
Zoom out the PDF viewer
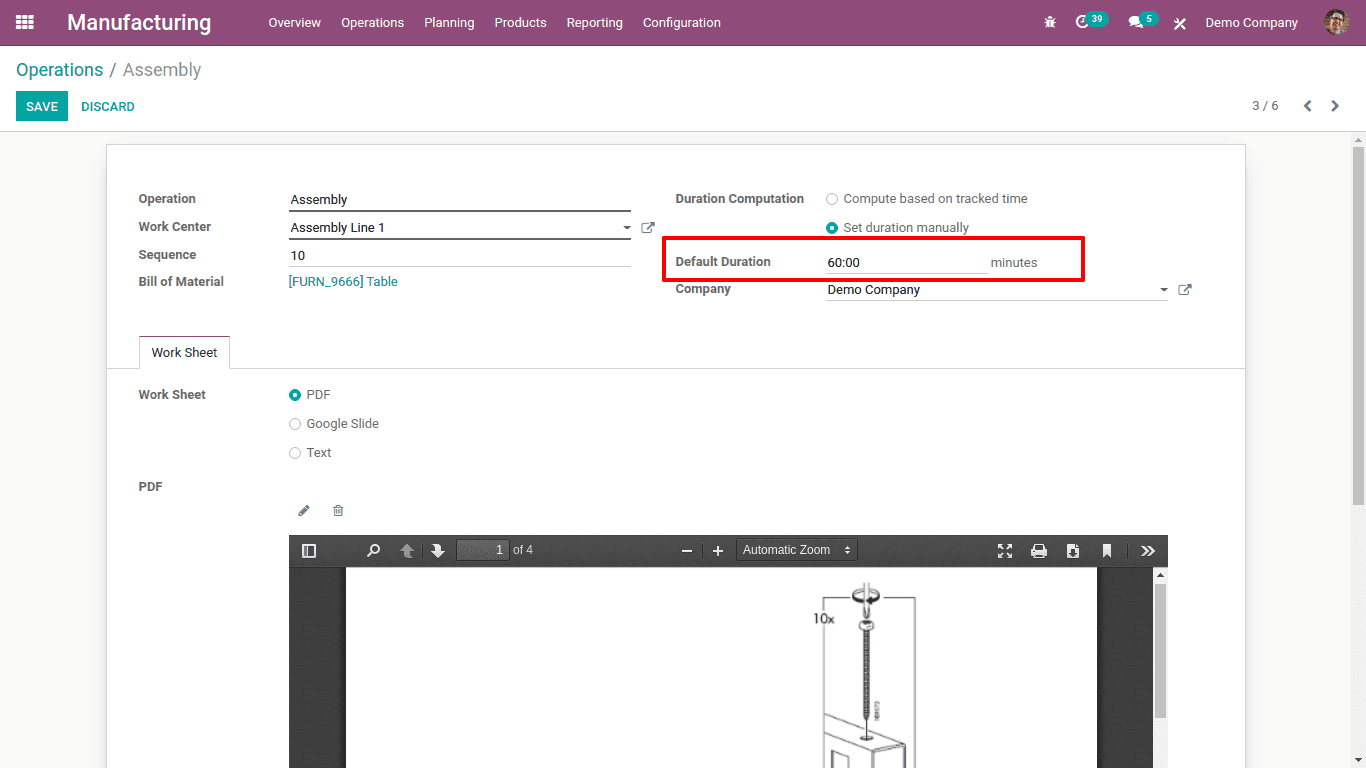[687, 551]
